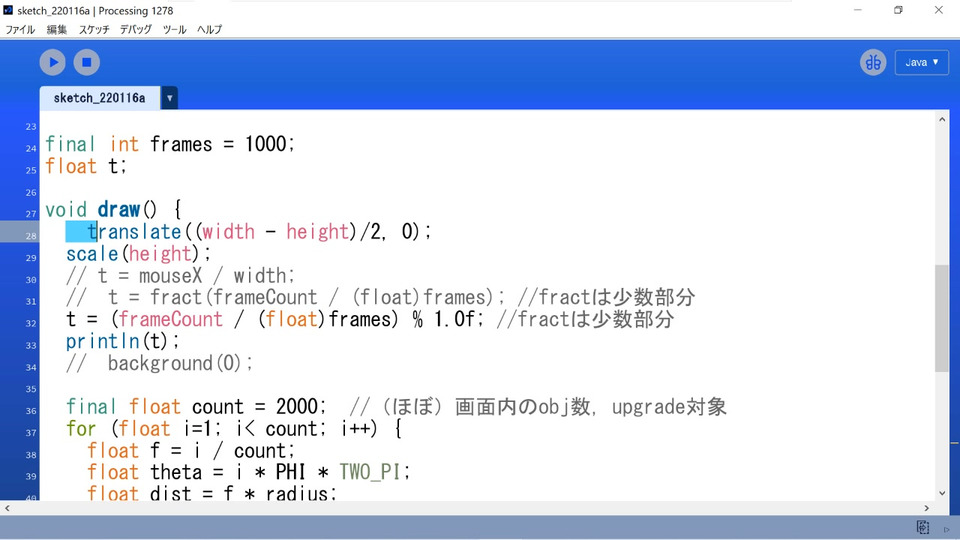Run the sketch with the play button
Viewport: 960px width, 540px height.
click(x=53, y=62)
